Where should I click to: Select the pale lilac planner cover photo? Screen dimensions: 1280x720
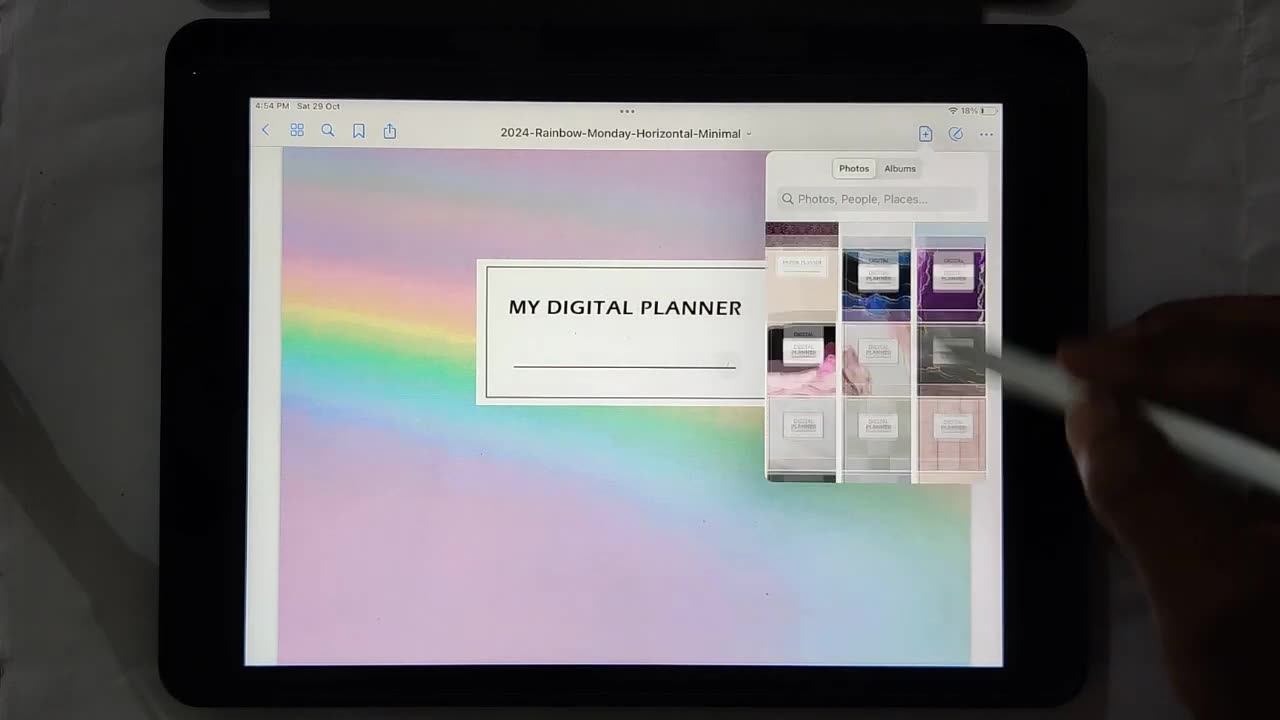[x=877, y=359]
